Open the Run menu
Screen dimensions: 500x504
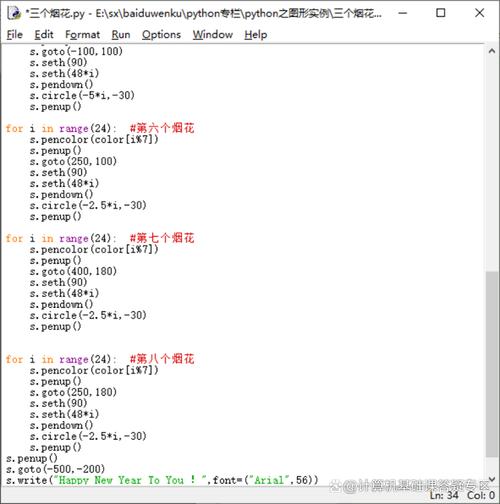pyautogui.click(x=121, y=34)
